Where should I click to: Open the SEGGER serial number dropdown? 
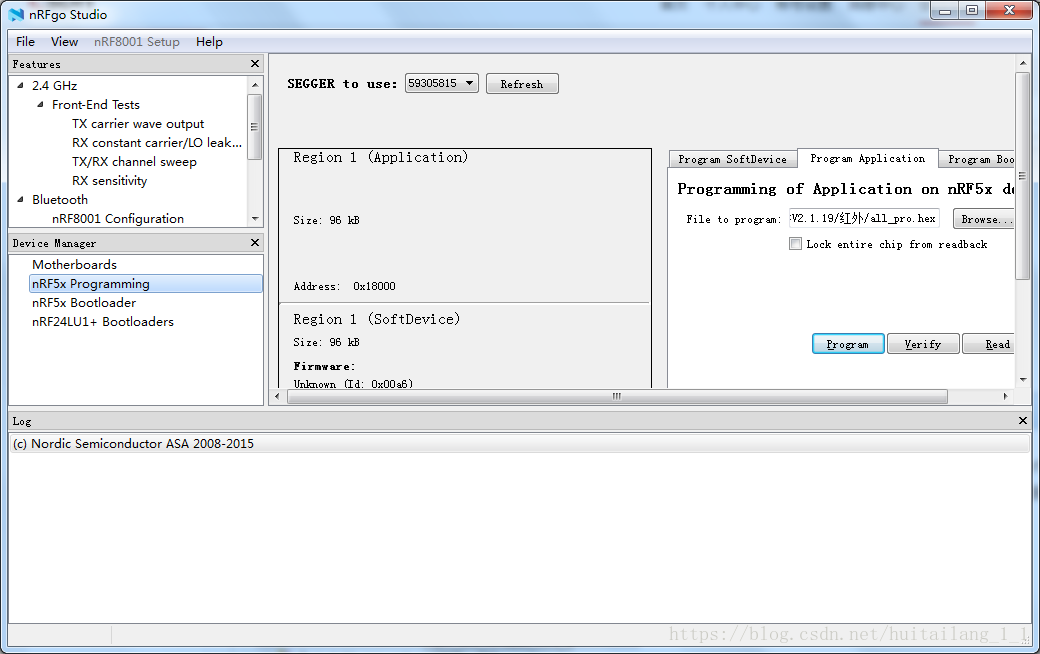pyautogui.click(x=442, y=83)
